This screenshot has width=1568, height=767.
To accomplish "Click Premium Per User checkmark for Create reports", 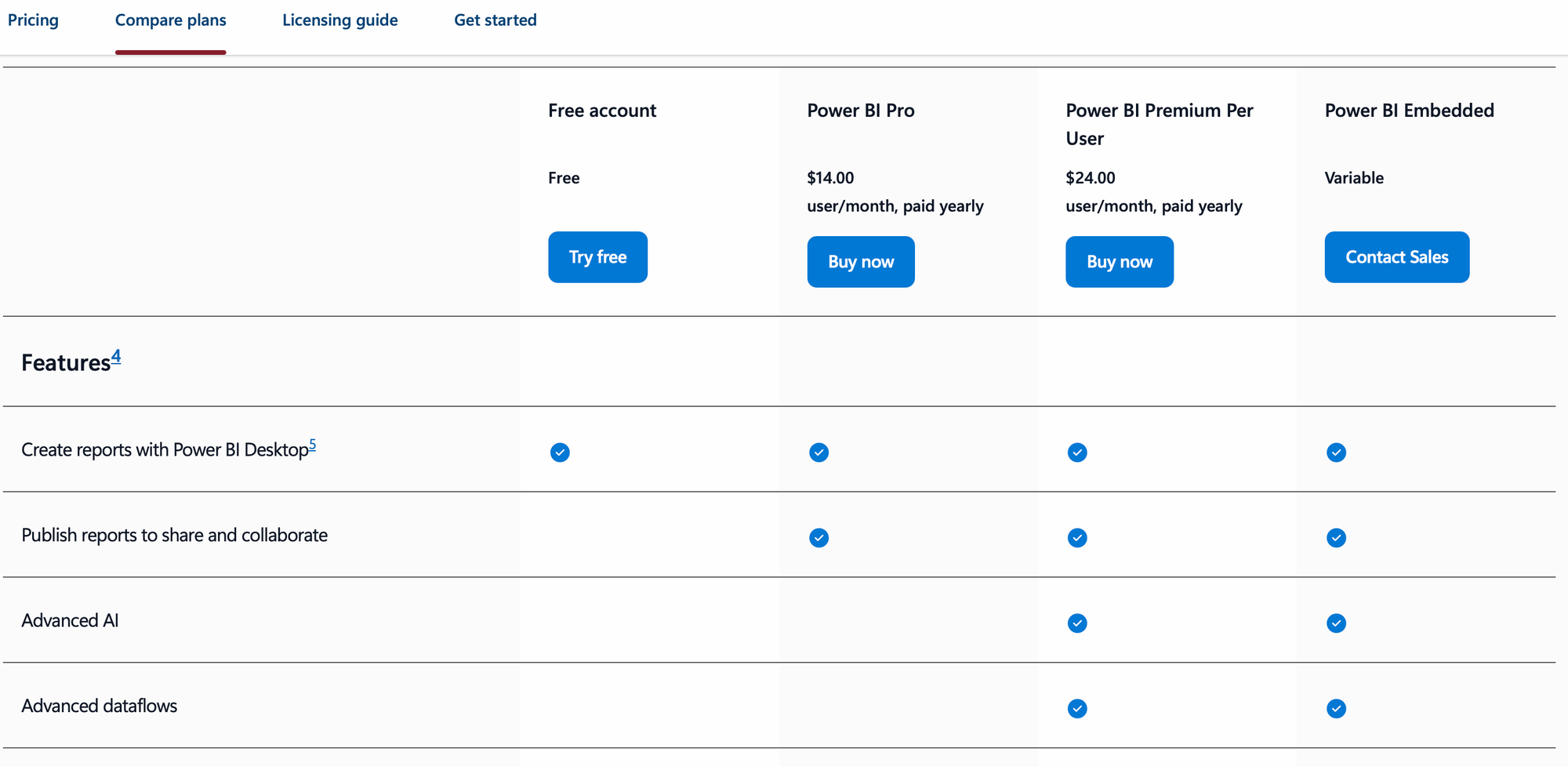I will [x=1077, y=453].
